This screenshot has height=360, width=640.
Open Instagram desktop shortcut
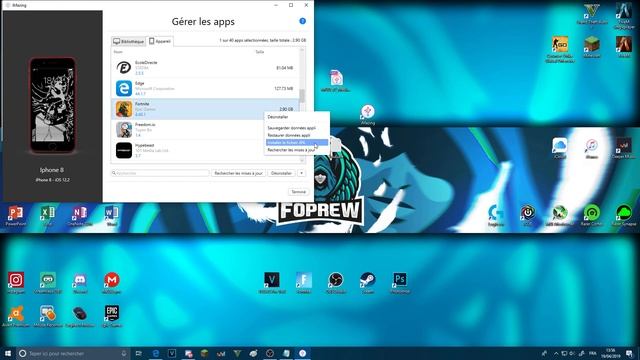pyautogui.click(x=16, y=283)
